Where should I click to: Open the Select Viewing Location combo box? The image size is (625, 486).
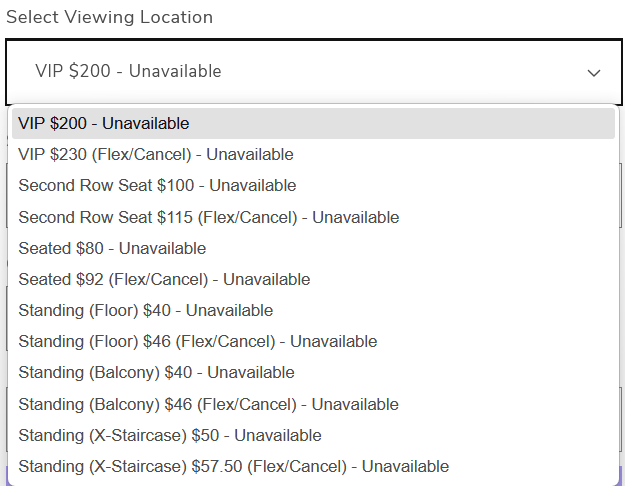(x=314, y=72)
